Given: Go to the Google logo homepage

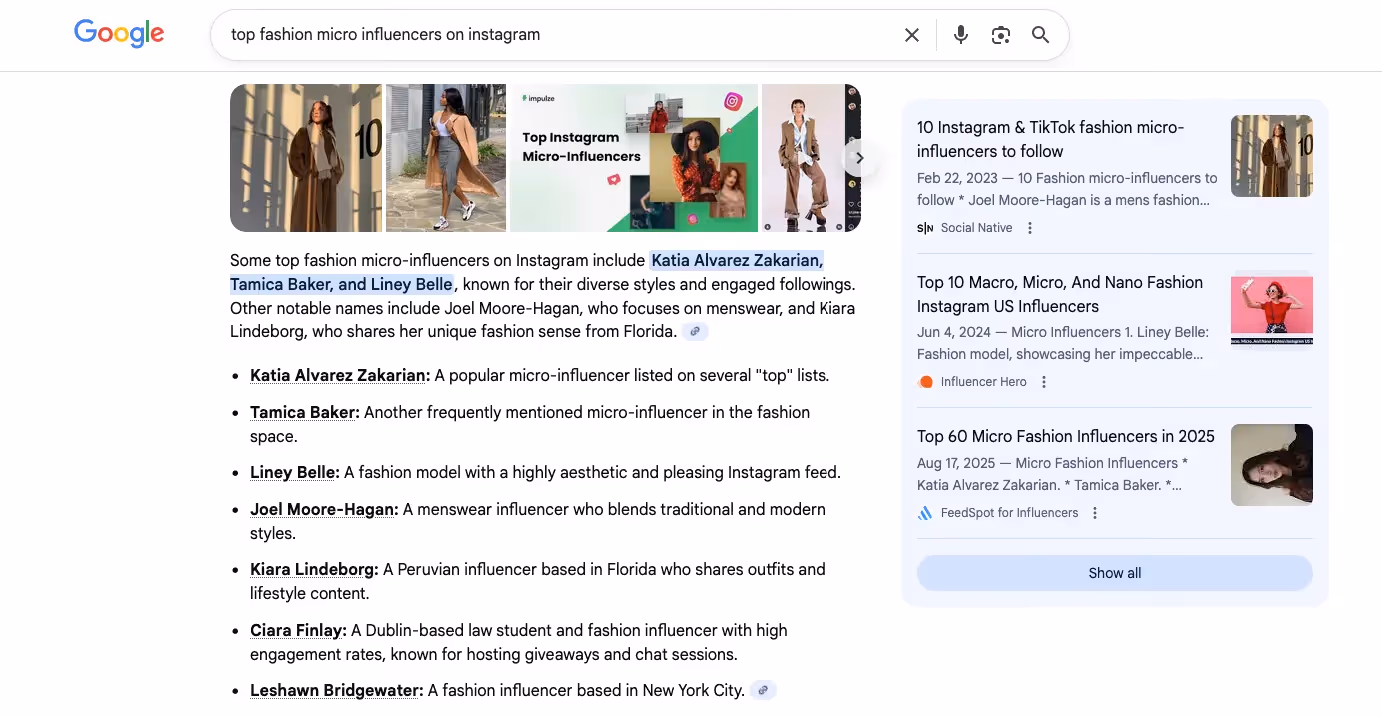Looking at the screenshot, I should [x=119, y=34].
